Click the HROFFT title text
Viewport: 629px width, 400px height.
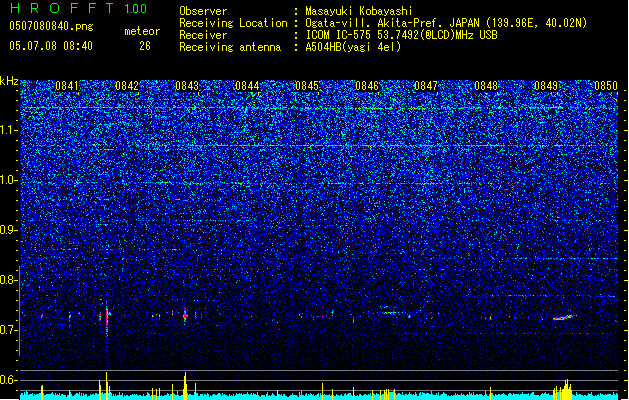(62, 8)
